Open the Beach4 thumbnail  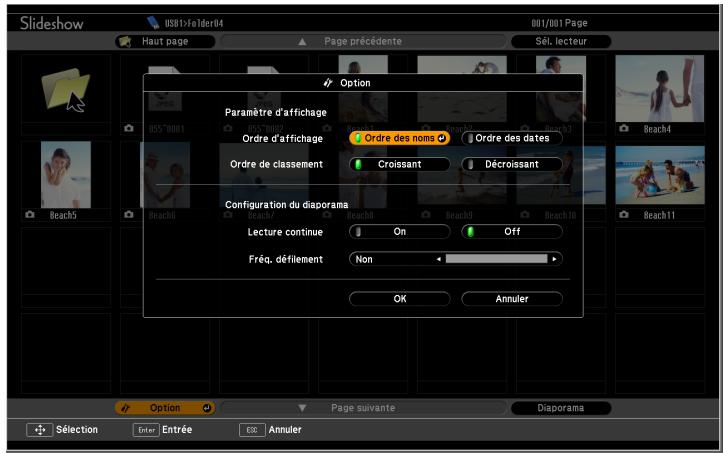659,88
